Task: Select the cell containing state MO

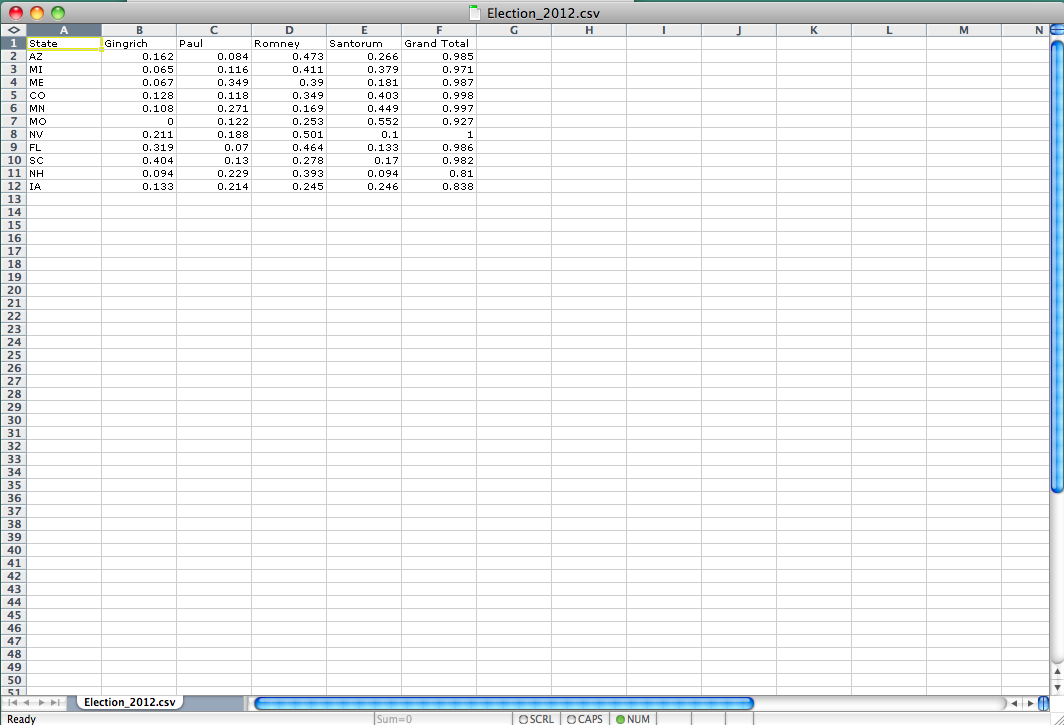Action: click(64, 121)
